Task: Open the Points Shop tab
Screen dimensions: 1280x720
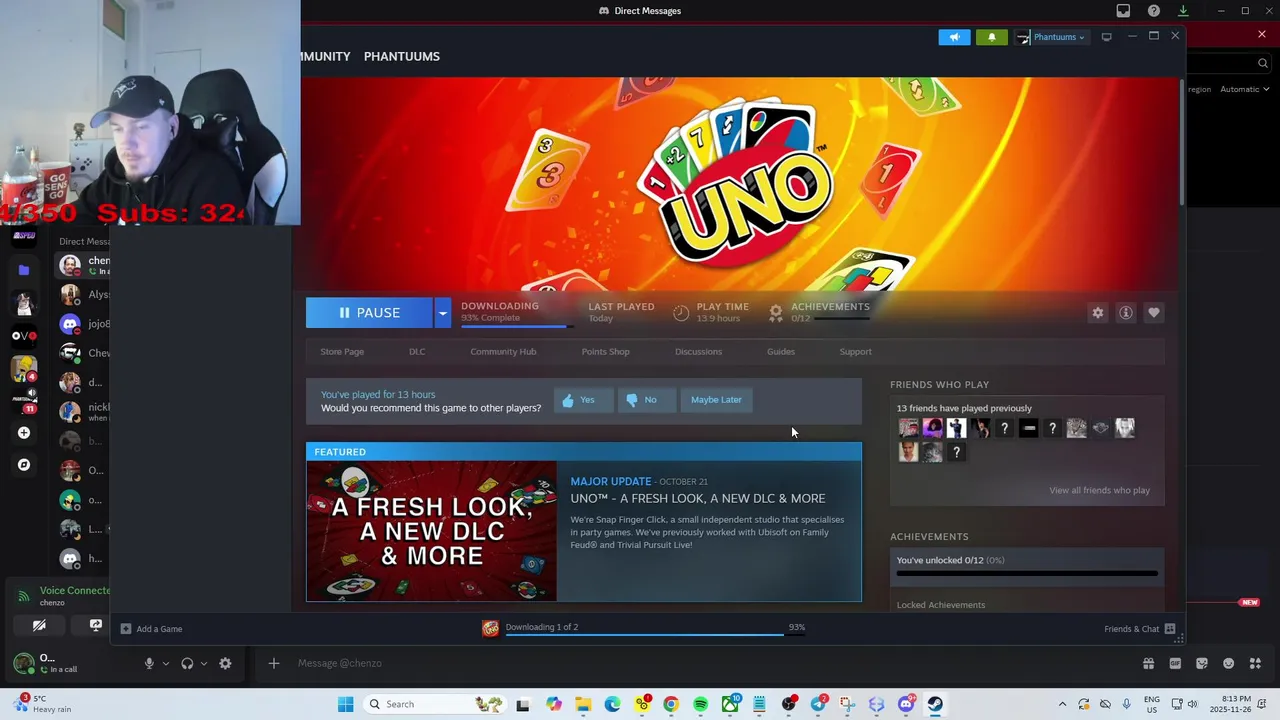Action: (x=605, y=352)
